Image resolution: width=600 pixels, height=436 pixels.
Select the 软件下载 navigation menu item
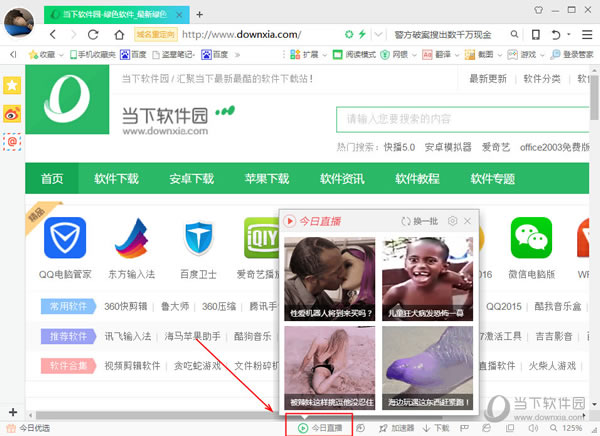tap(116, 179)
